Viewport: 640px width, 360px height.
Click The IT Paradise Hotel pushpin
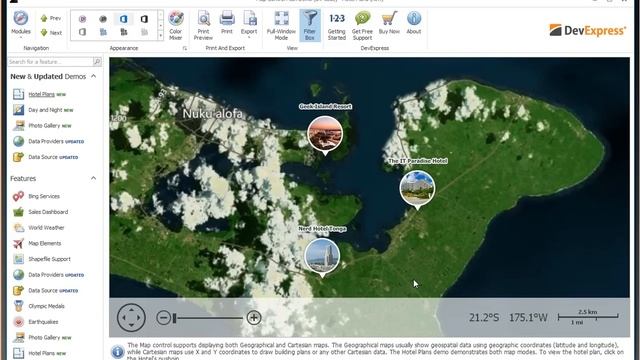pyautogui.click(x=417, y=188)
